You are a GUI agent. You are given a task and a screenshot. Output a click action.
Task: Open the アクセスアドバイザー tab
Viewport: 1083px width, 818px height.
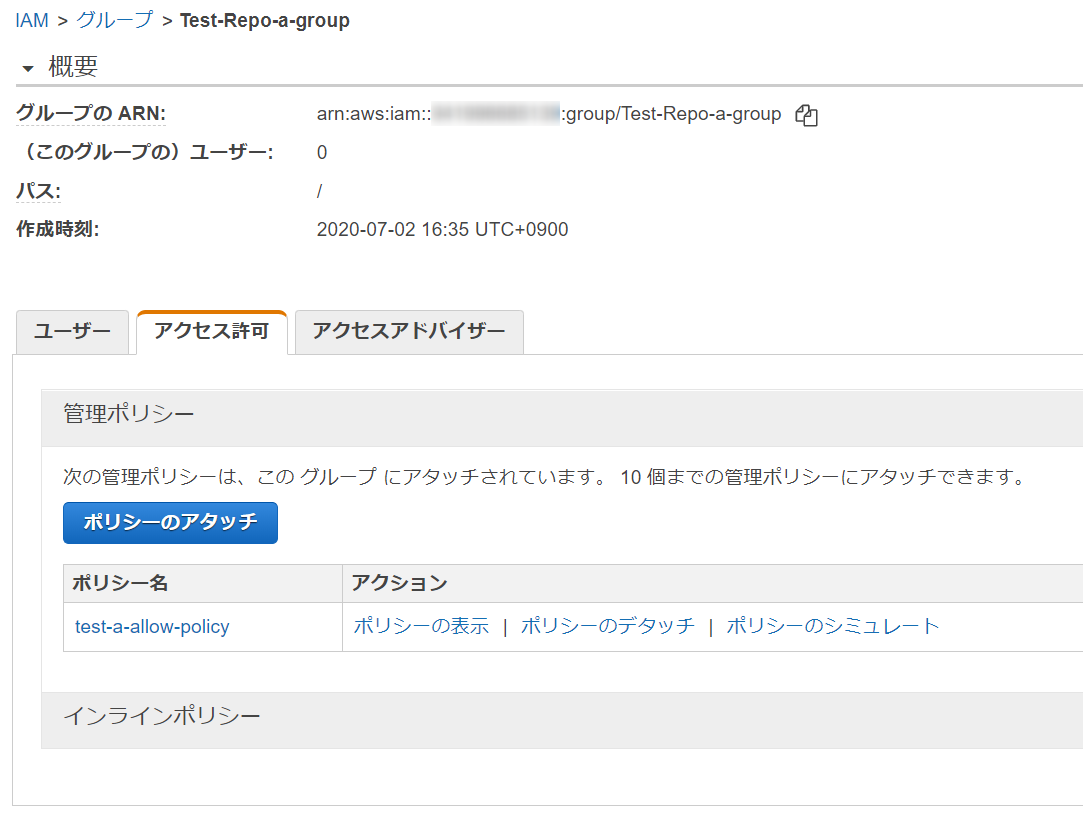409,332
